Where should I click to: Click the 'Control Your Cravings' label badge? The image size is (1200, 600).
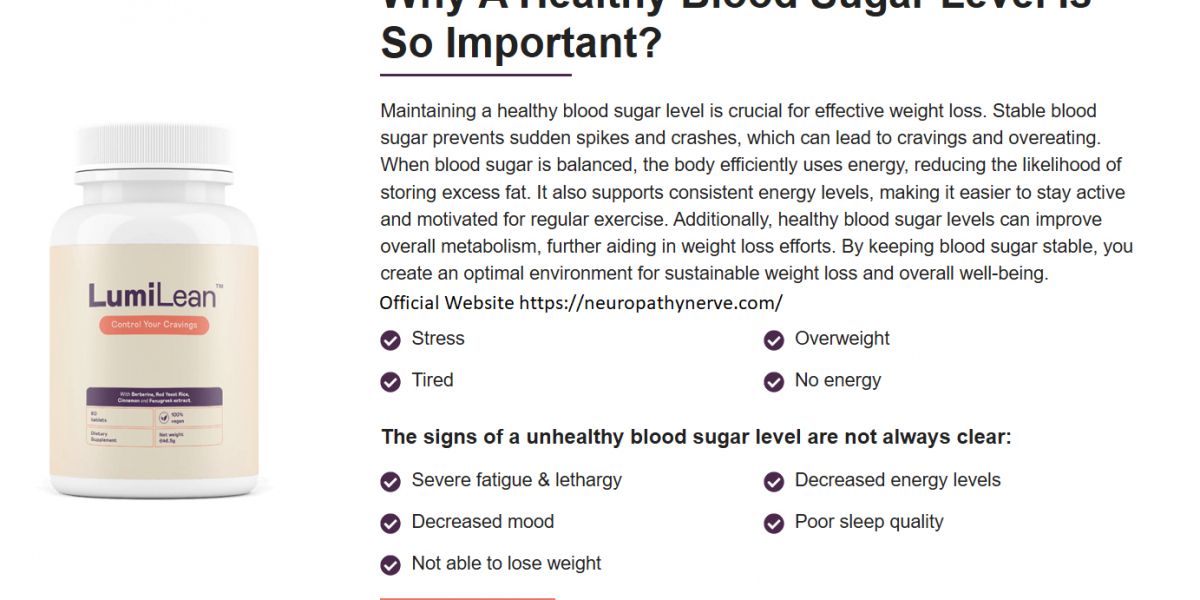154,325
